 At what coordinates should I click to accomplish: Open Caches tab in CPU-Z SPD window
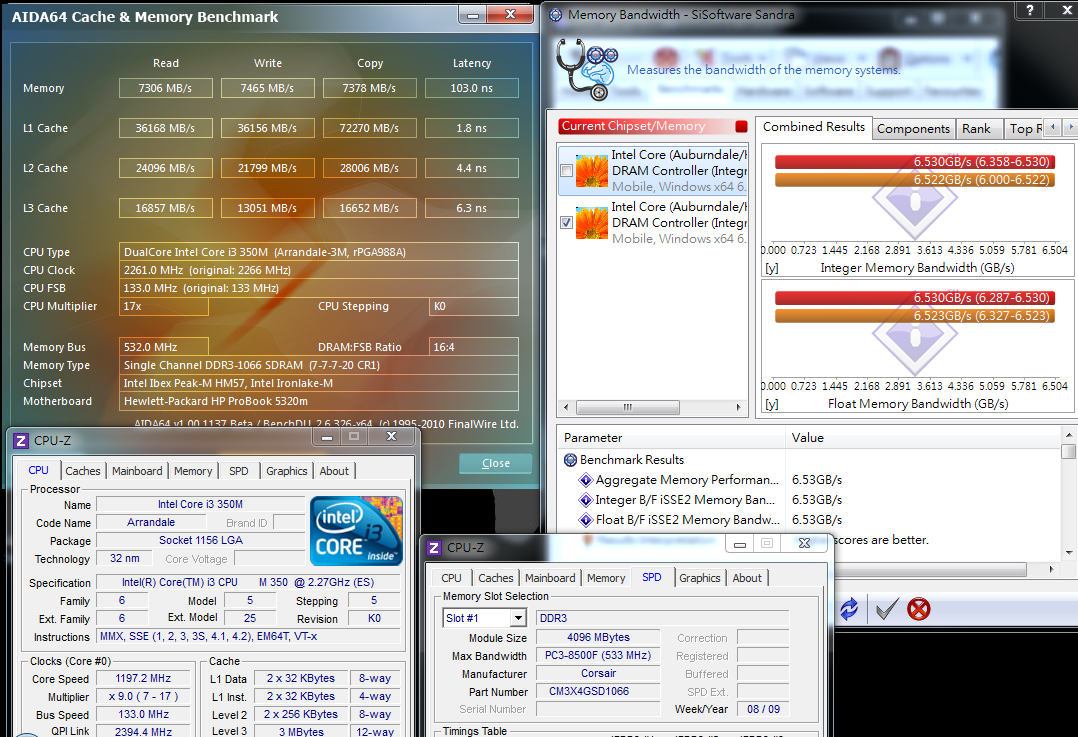496,578
